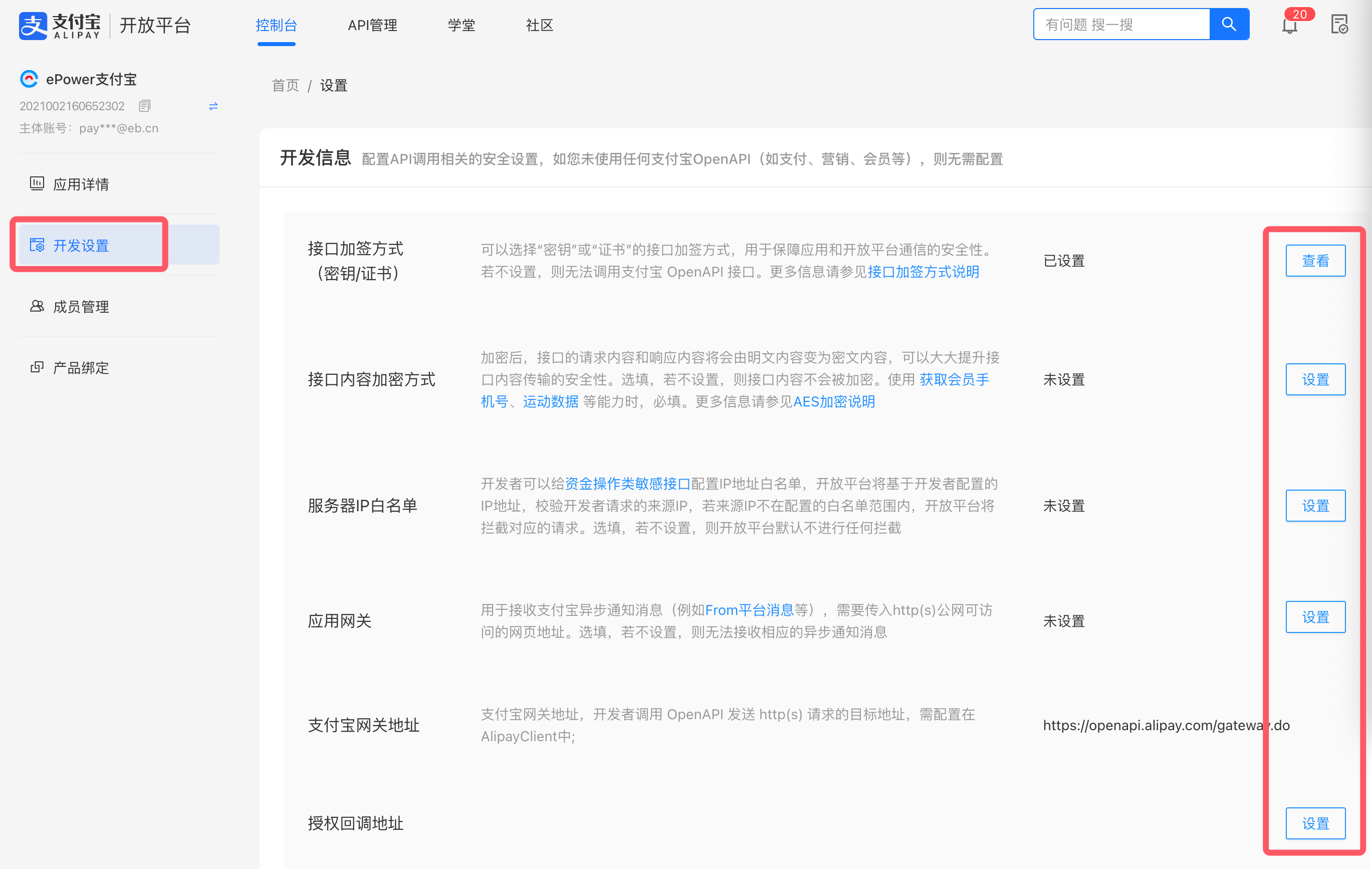This screenshot has height=869, width=1372.
Task: Click the 开发设置 sidebar icon
Action: 37,245
